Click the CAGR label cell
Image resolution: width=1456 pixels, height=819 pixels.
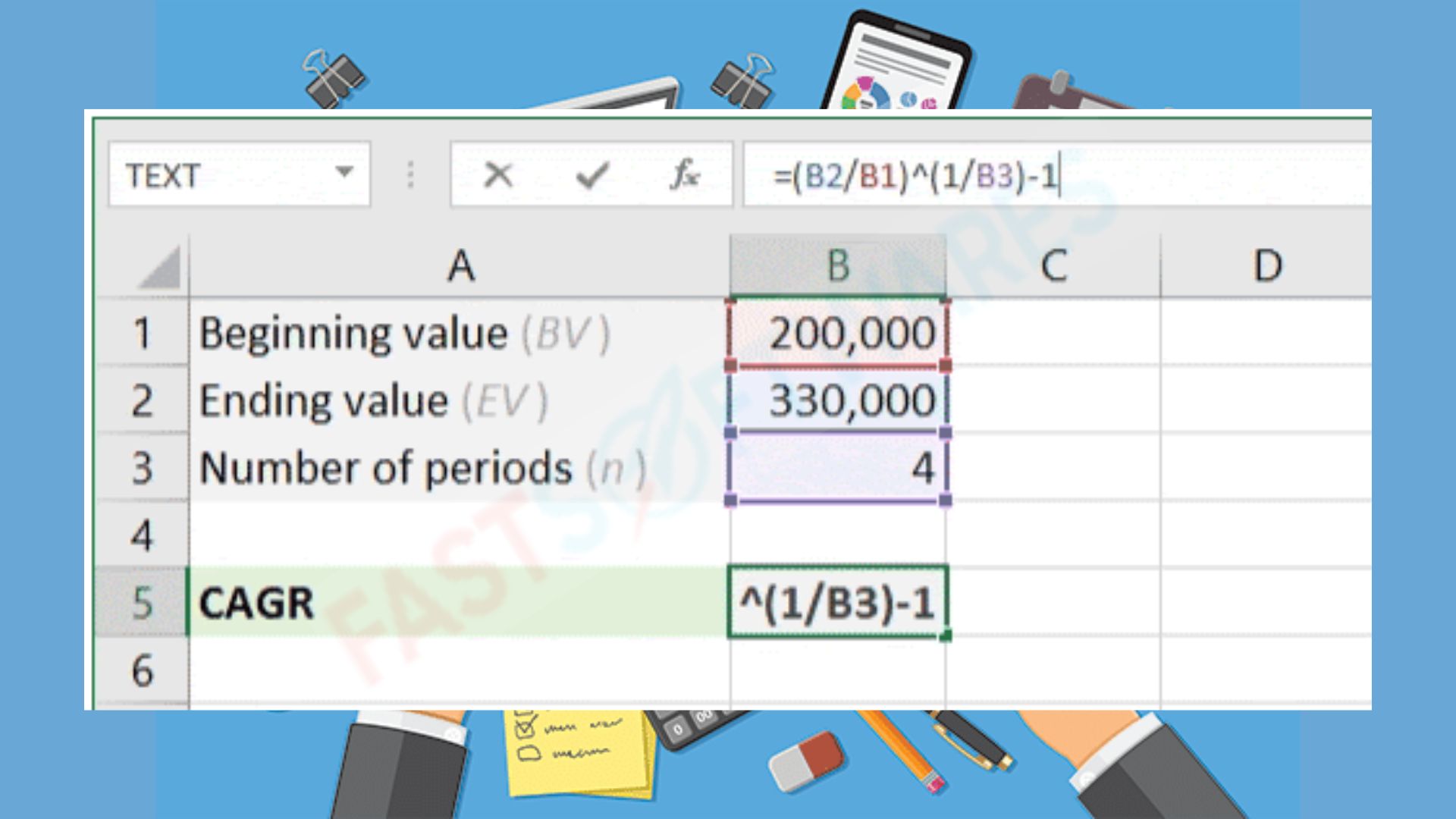460,602
